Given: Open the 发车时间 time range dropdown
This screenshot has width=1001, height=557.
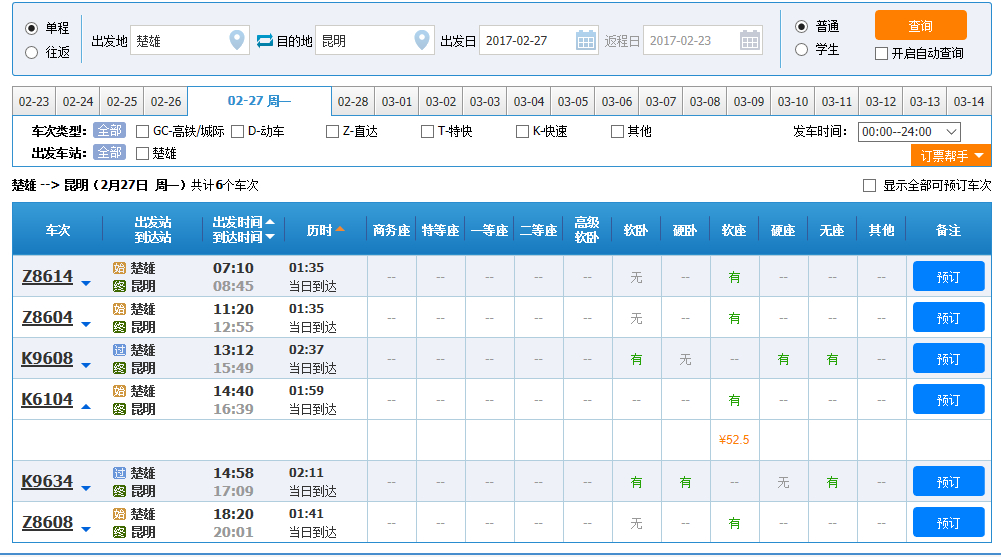Looking at the screenshot, I should point(909,131).
